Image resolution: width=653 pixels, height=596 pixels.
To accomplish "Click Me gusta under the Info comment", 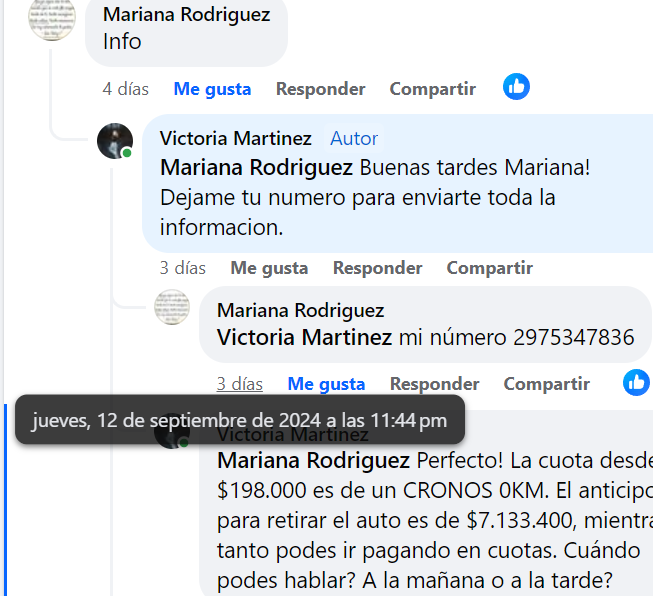I will (x=212, y=89).
